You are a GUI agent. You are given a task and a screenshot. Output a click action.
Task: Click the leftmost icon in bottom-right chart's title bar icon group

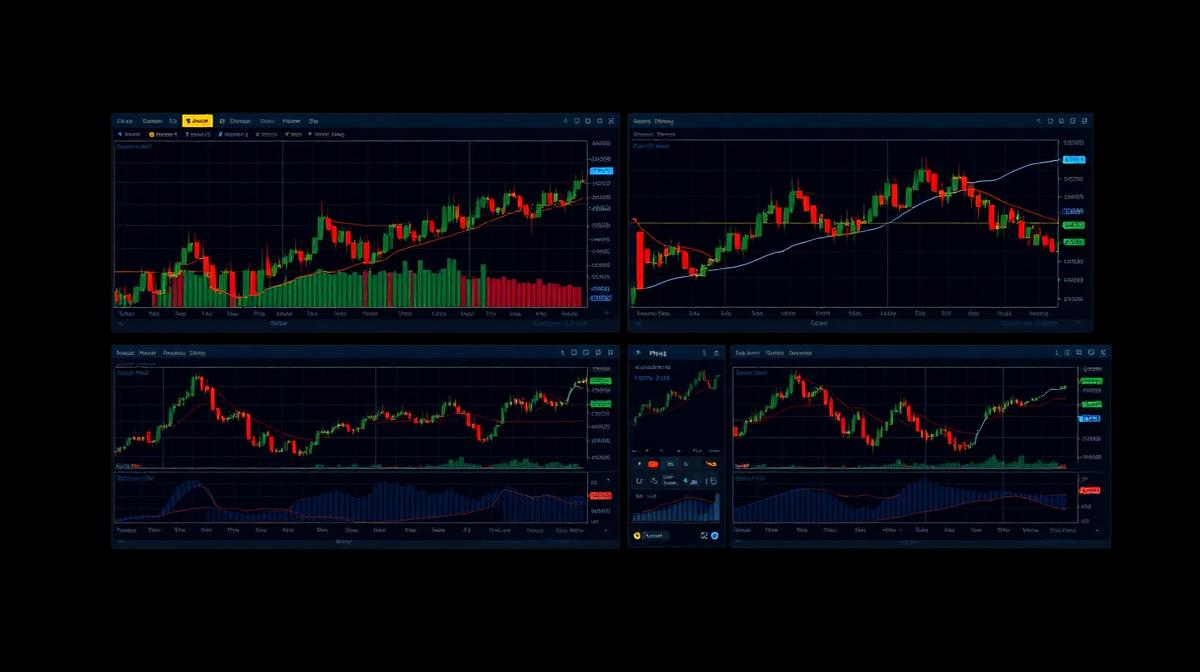(x=1057, y=353)
